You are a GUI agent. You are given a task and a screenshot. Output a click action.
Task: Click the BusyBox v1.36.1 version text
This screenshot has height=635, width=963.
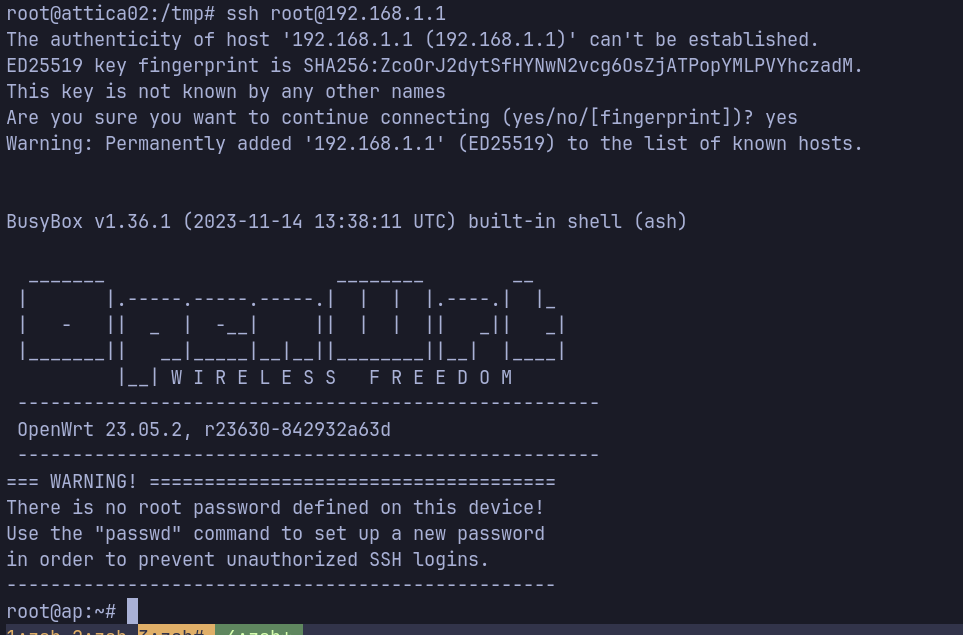coord(90,221)
